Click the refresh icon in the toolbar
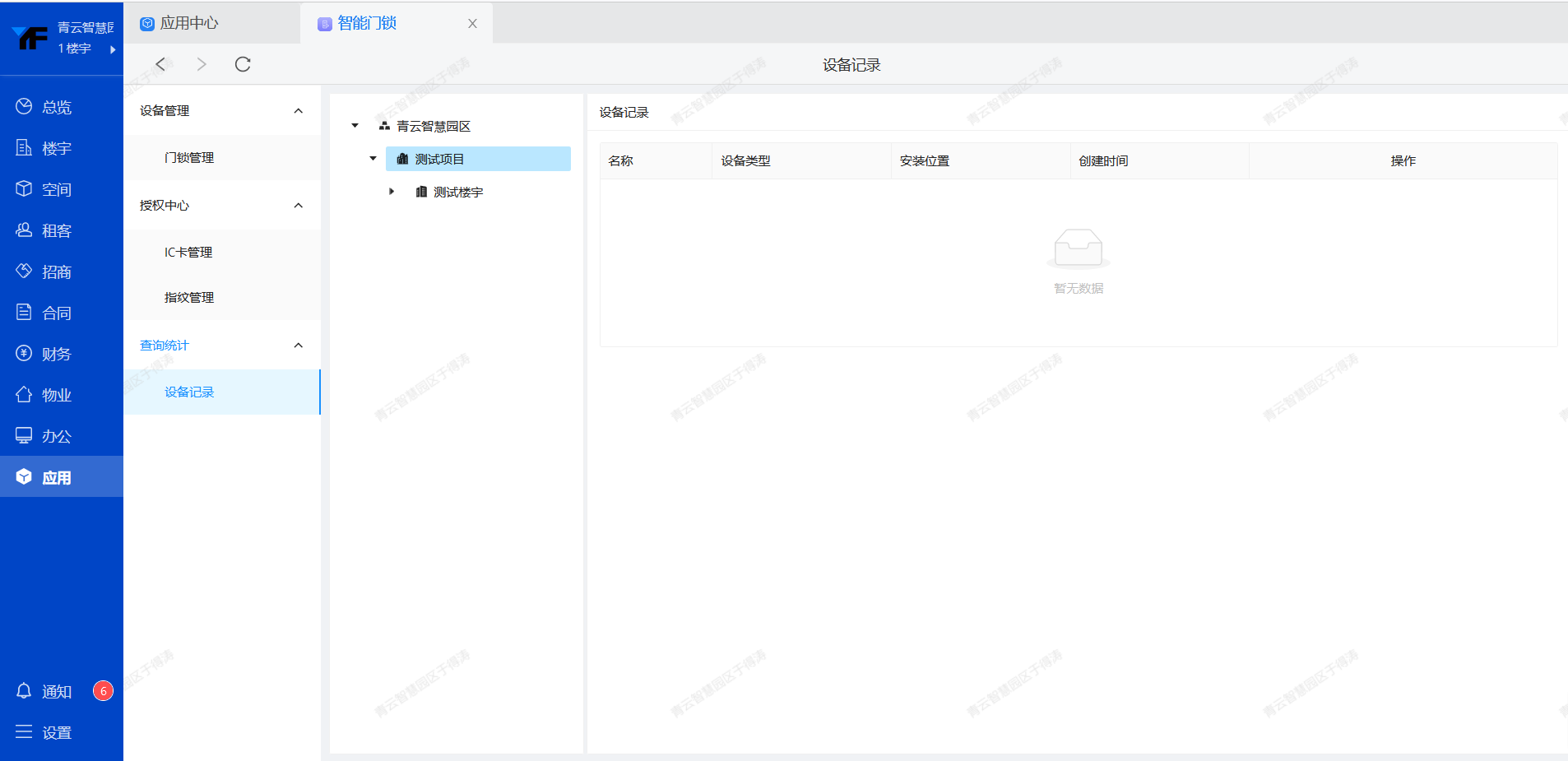Image resolution: width=1568 pixels, height=761 pixels. click(x=243, y=64)
